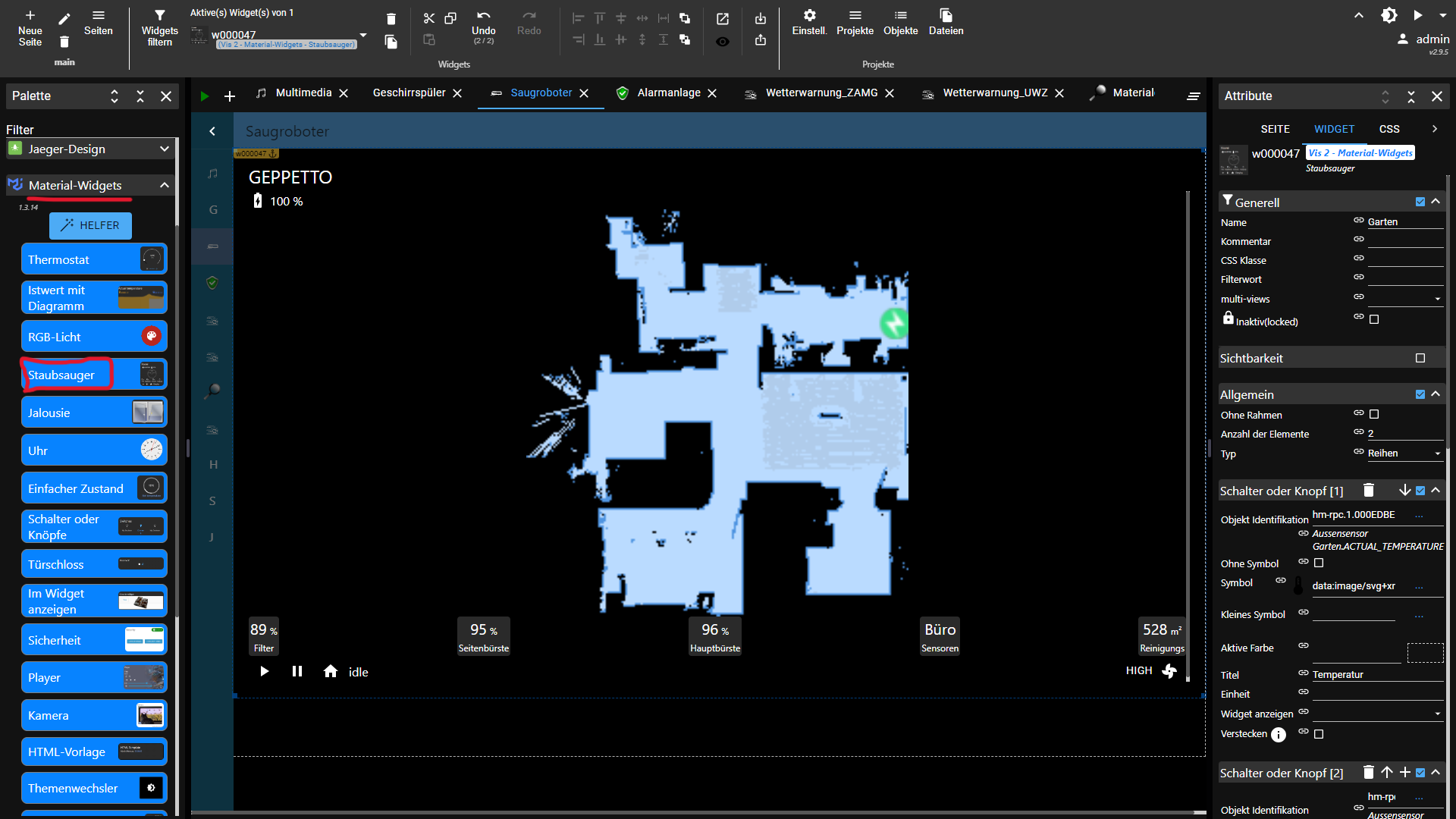Viewport: 1456px width, 819px height.
Task: Switch to the Alarmanlage tab
Action: tap(669, 93)
